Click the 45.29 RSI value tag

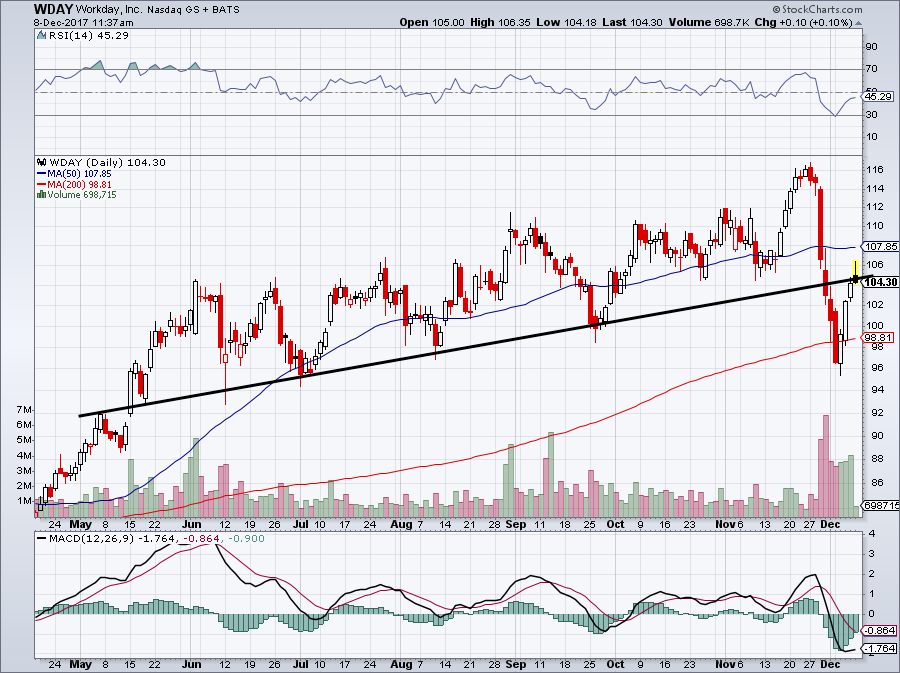[878, 96]
